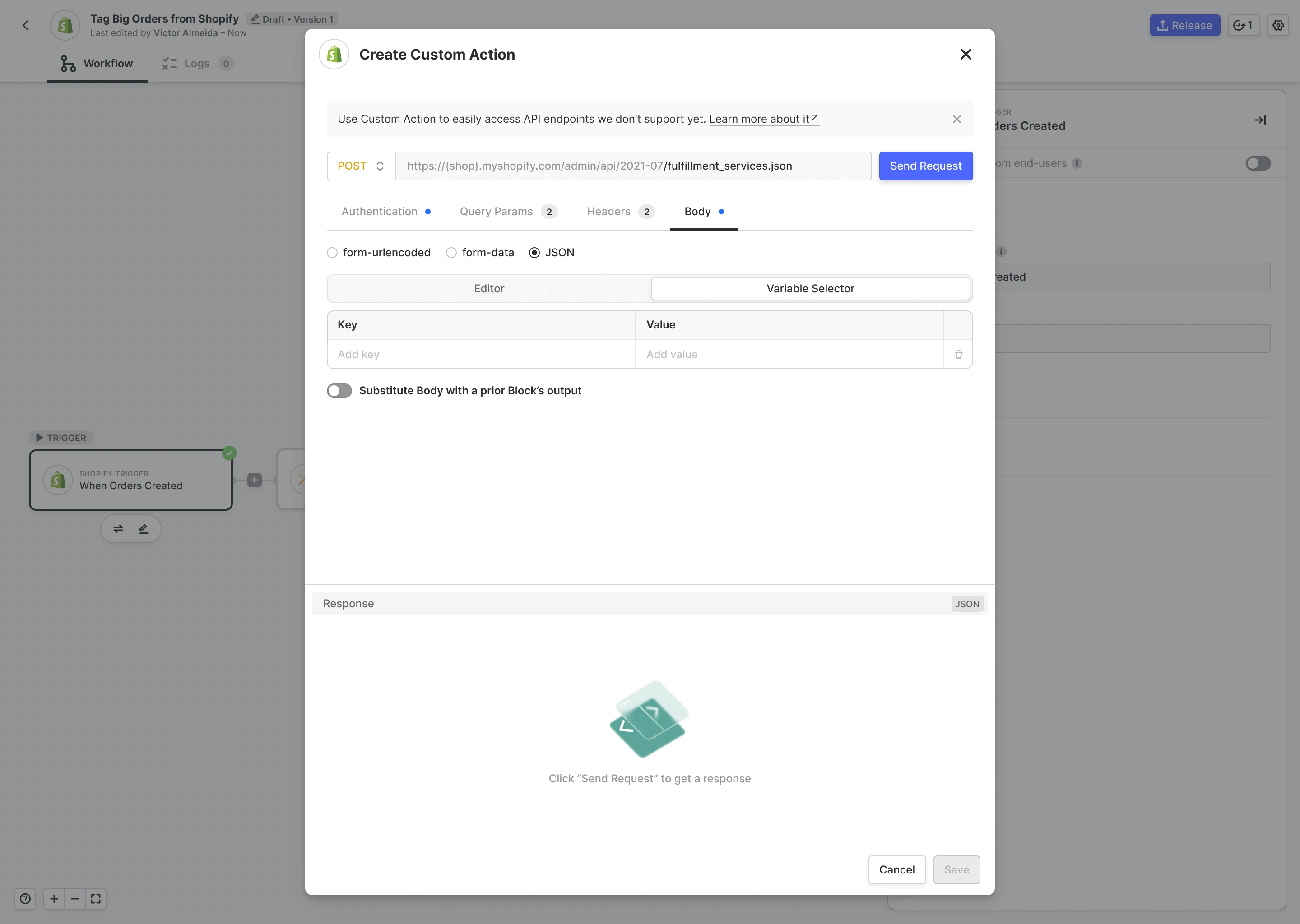Open the help question mark icon
Viewport: 1300px width, 924px height.
25,898
